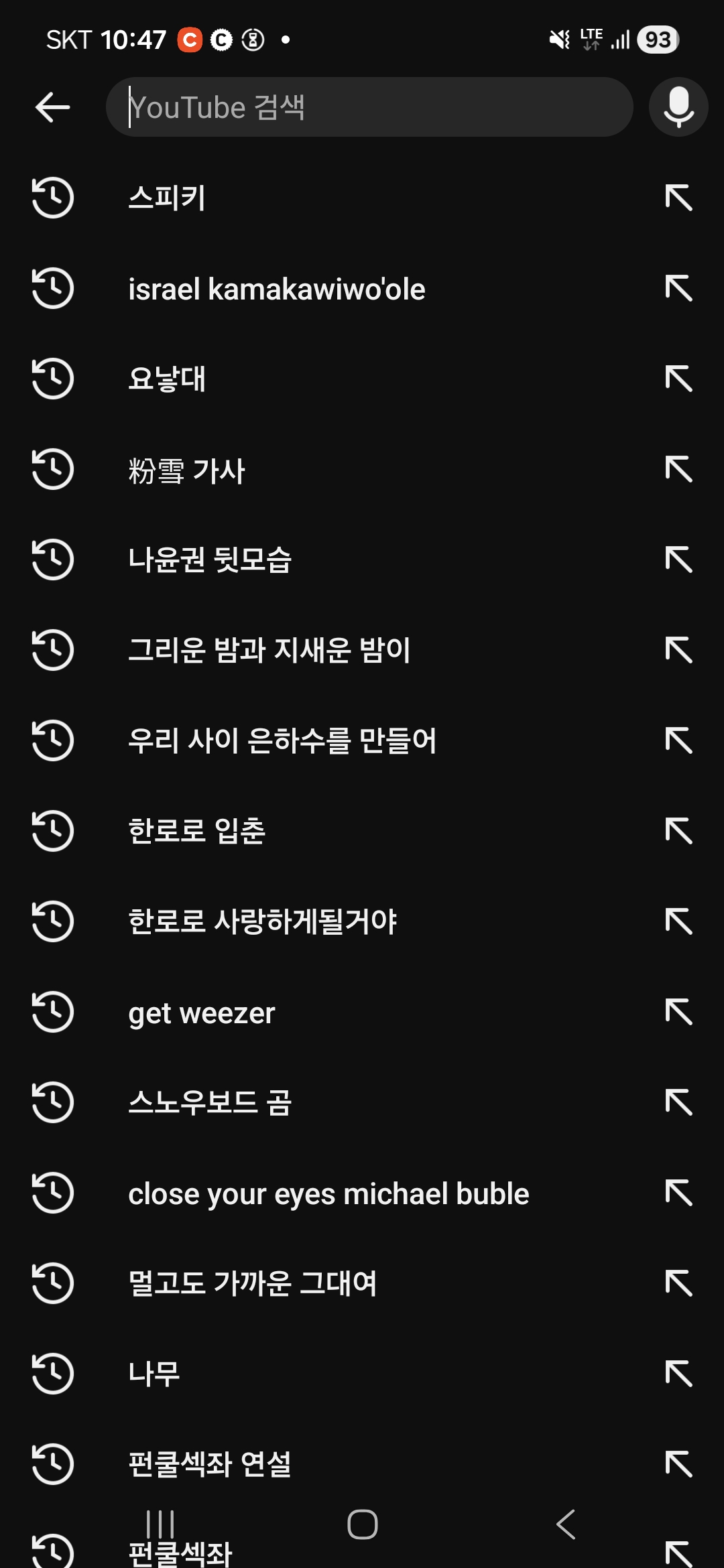
Task: Focus the YouTube 검색 search field
Action: tap(369, 107)
